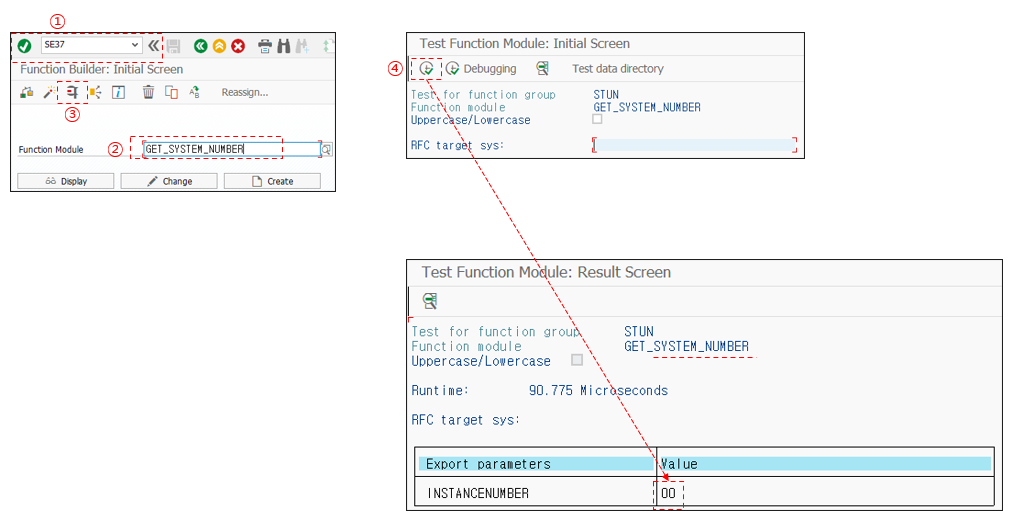Viewport: 1011px width, 518px height.
Task: Click the Function Builder: Initial Screen title
Action: [x=101, y=69]
